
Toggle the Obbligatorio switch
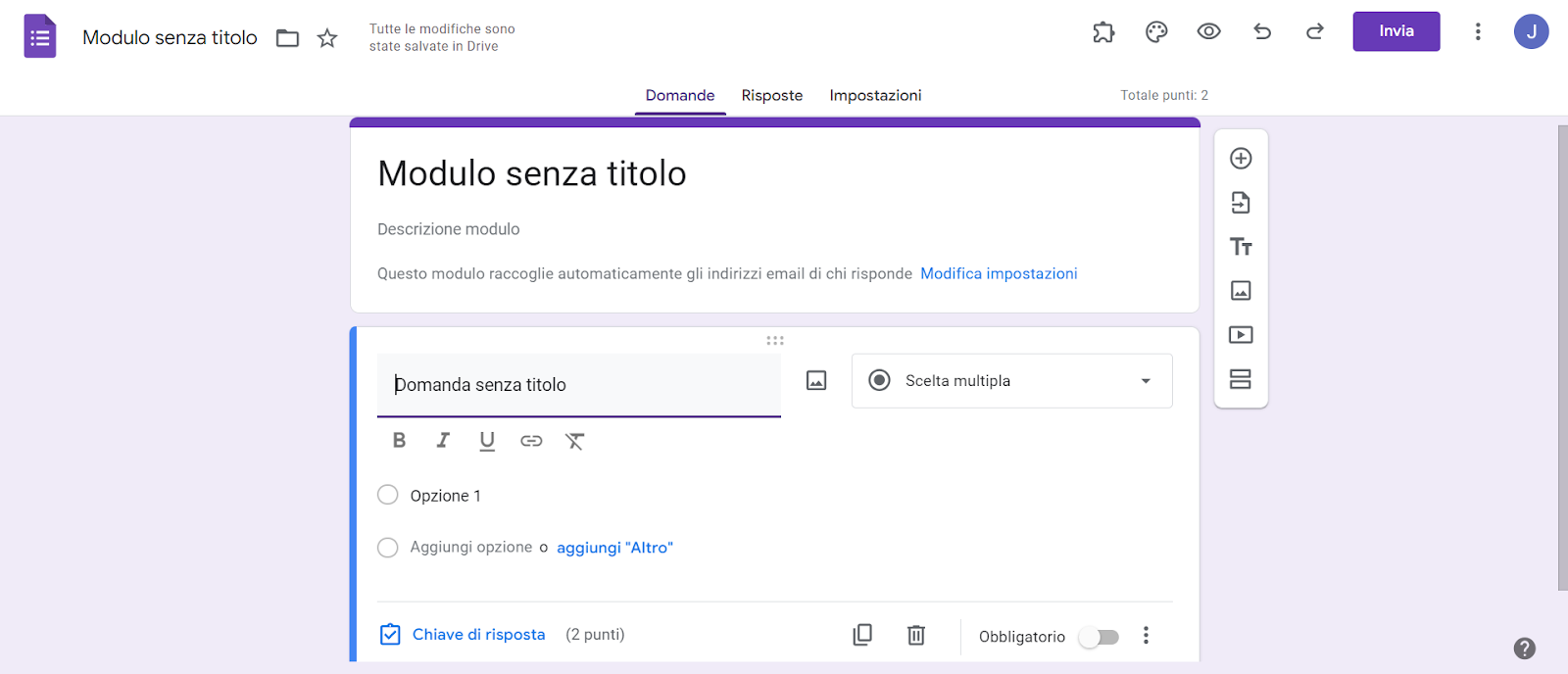click(1099, 637)
